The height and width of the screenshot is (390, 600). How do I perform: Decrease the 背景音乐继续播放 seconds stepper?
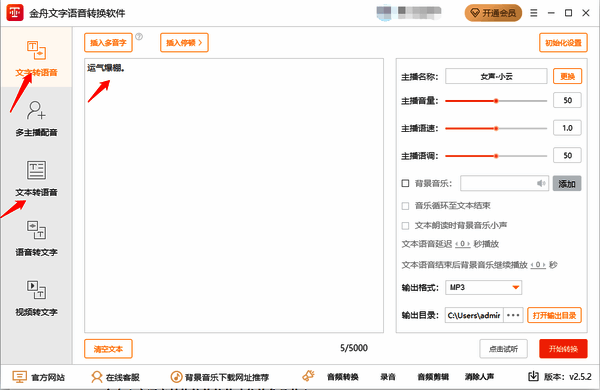click(533, 265)
